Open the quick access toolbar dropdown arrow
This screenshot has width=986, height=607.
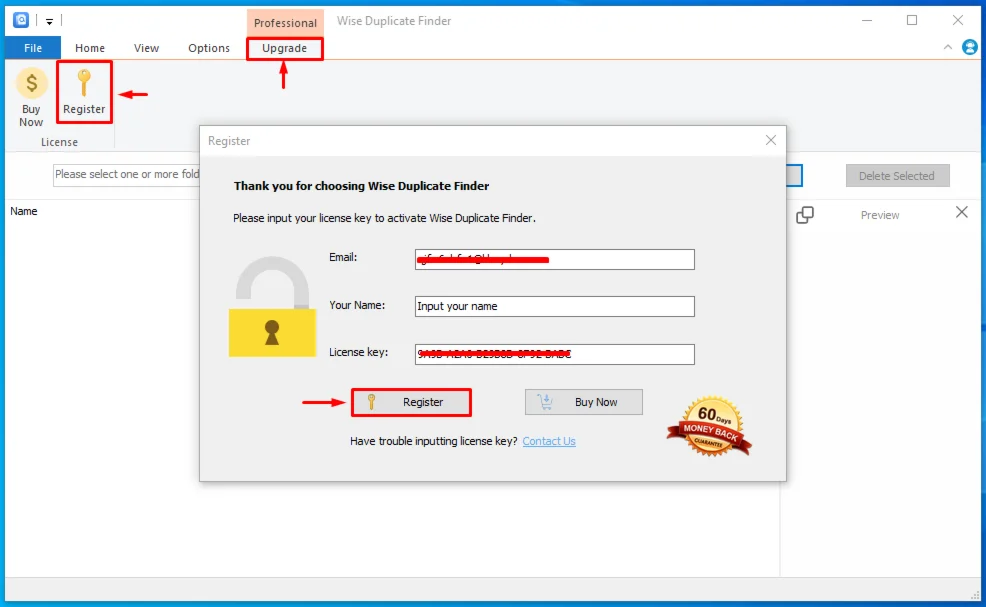click(49, 21)
